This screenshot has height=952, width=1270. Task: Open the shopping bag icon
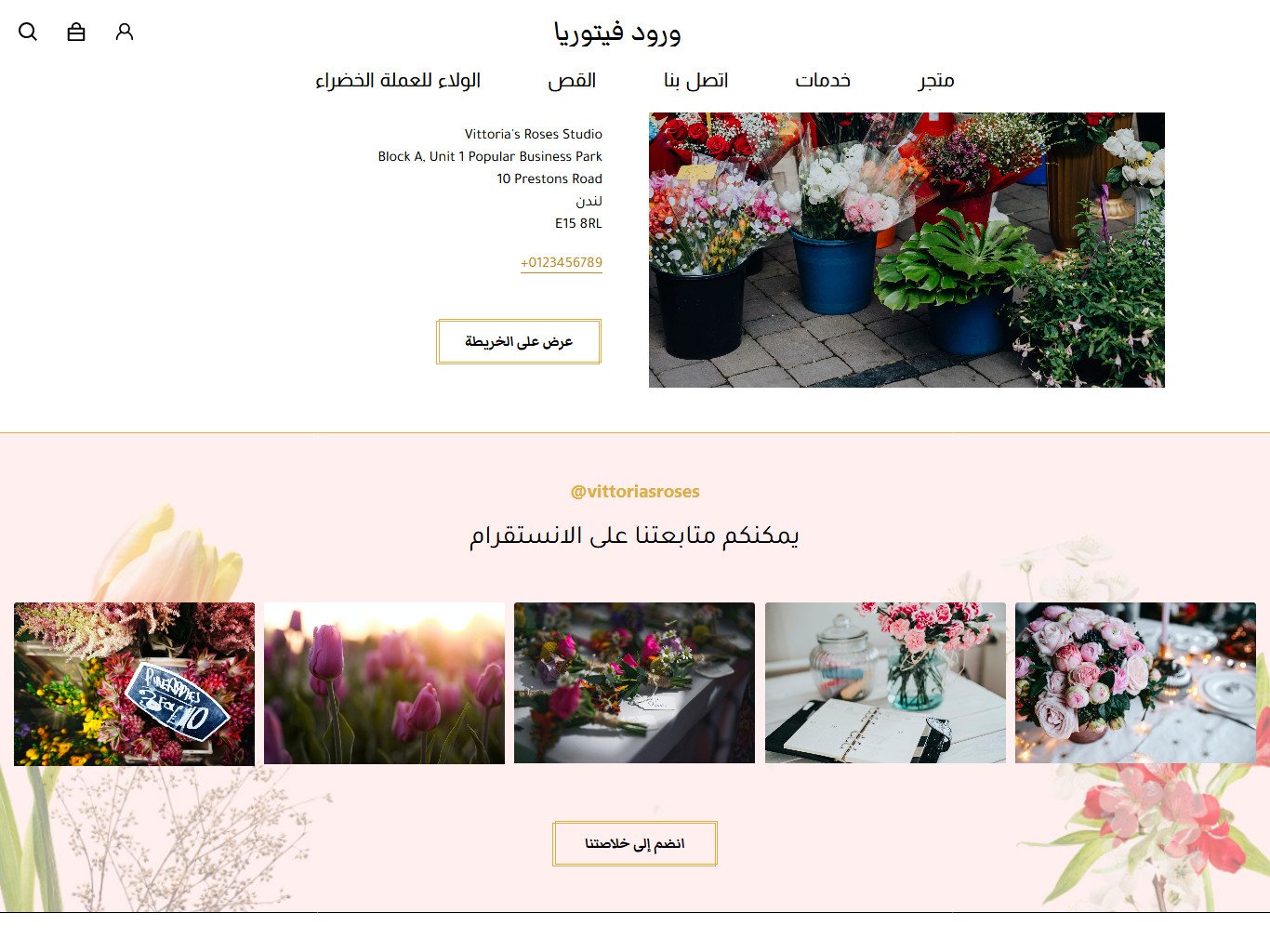76,32
